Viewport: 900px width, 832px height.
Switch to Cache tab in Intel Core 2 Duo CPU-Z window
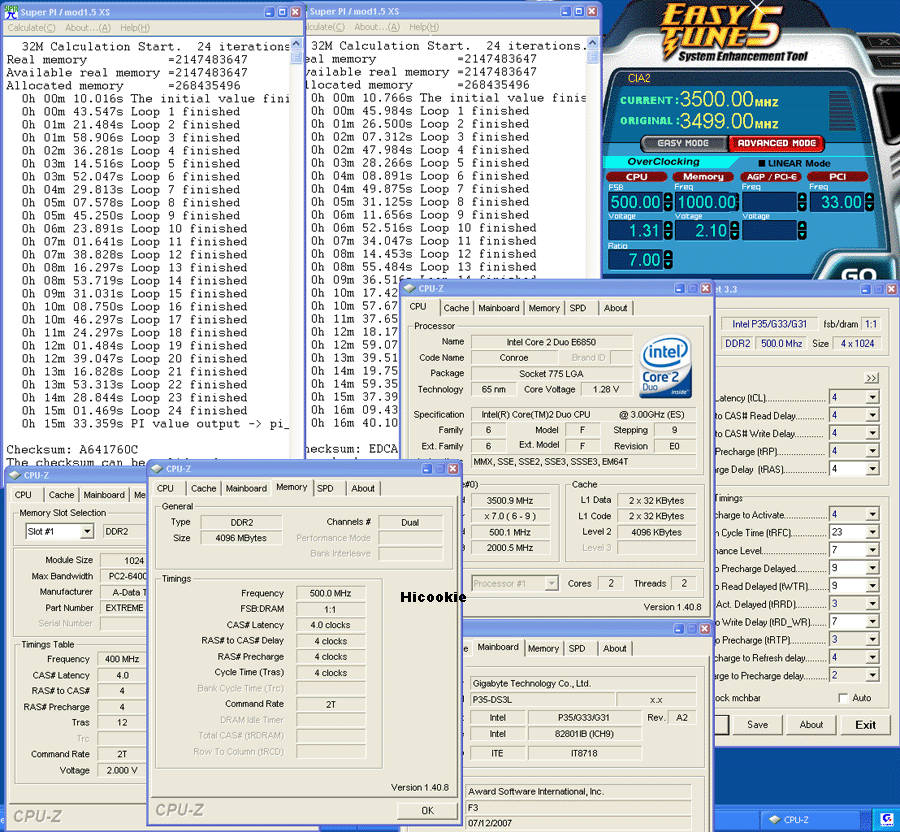pyautogui.click(x=456, y=308)
